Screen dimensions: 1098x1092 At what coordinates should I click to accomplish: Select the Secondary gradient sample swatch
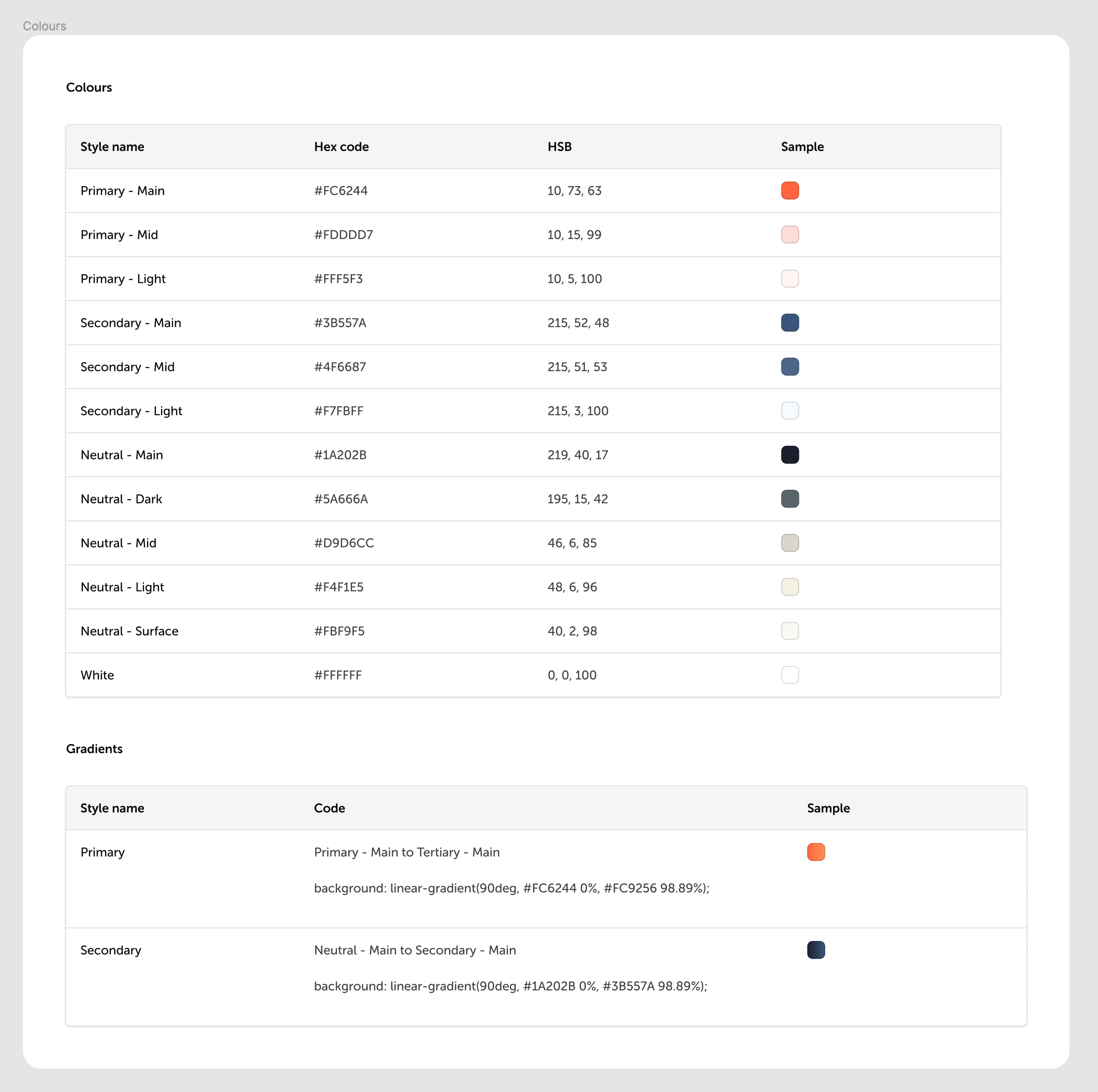(x=816, y=950)
